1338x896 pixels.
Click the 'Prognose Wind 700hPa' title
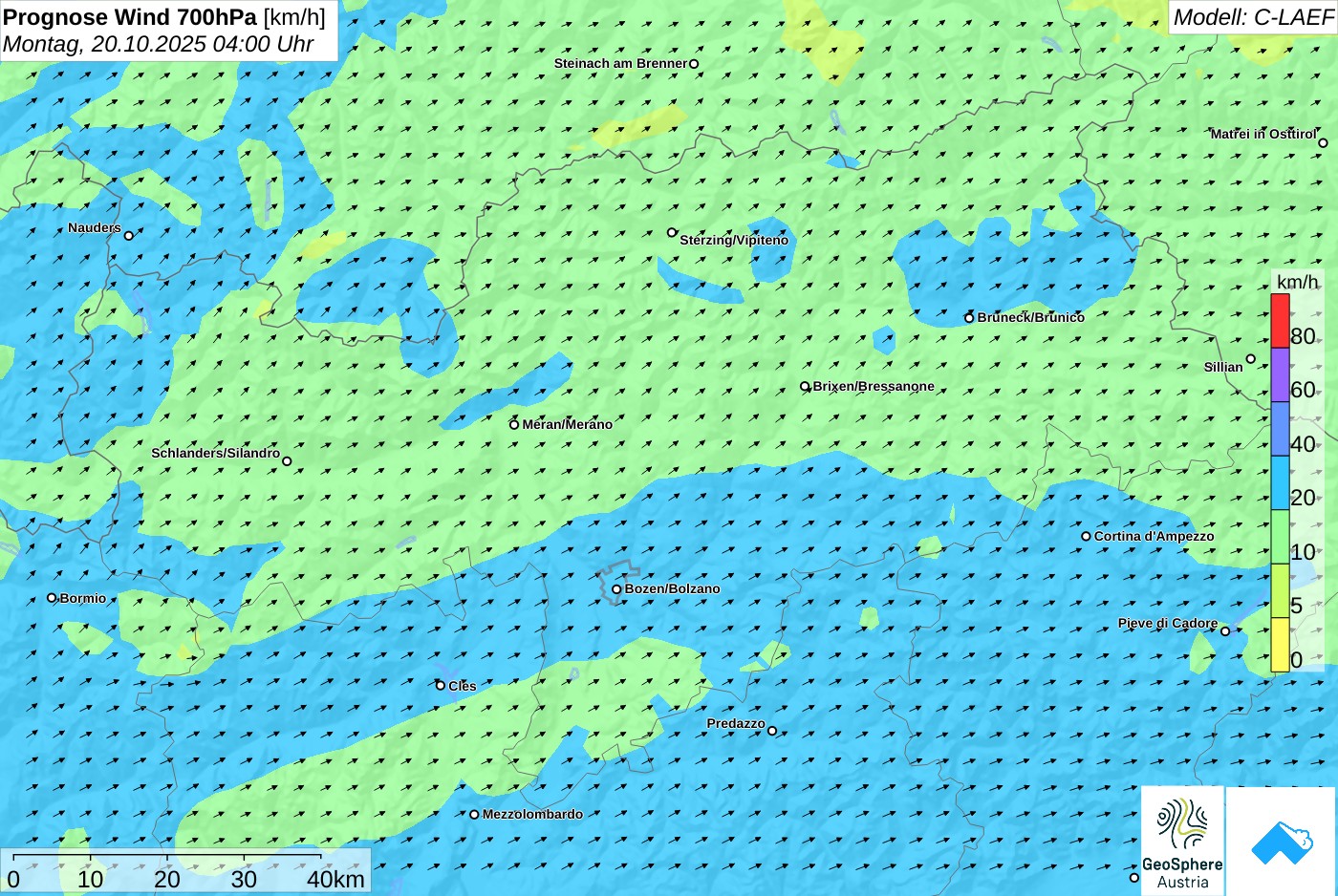click(x=130, y=16)
